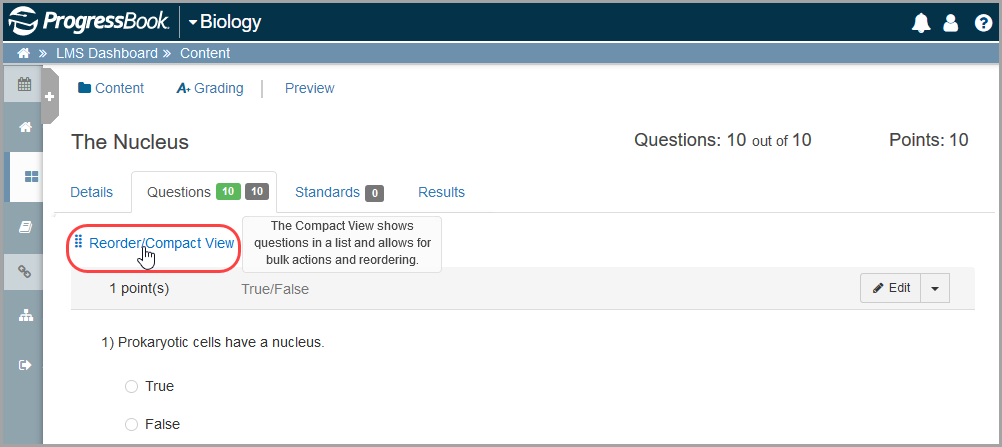
Task: Click the Content breadcrumb item
Action: click(205, 53)
